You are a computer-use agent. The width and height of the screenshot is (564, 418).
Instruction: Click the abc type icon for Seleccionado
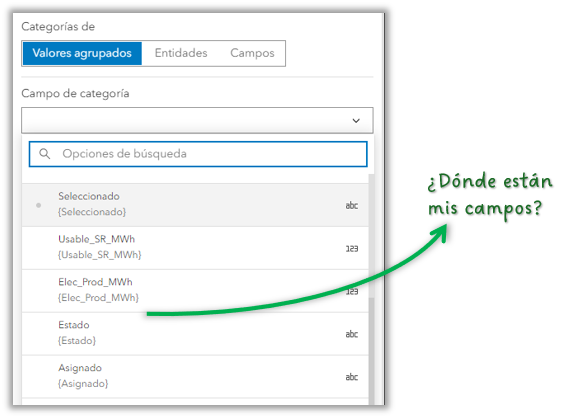[351, 205]
